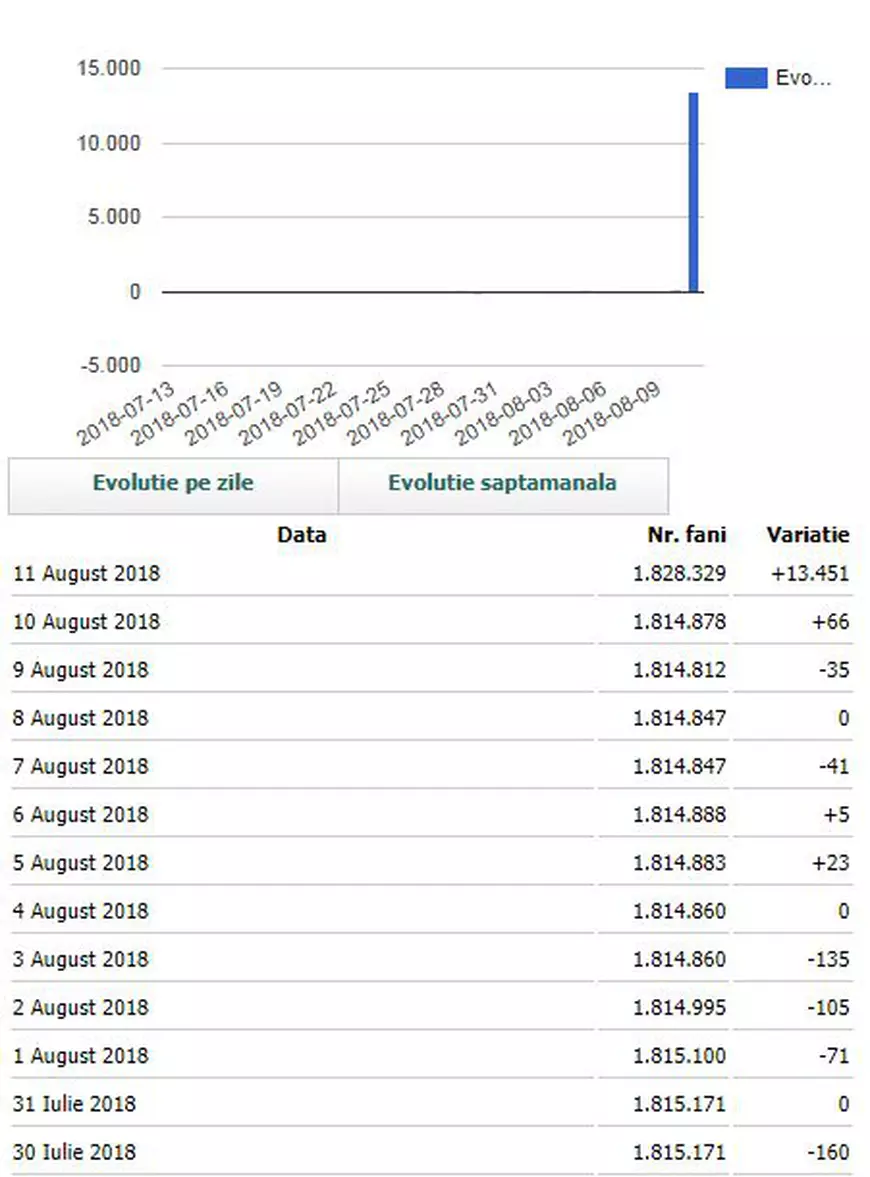This screenshot has height=1177, width=870.
Task: Click the Variatie column header
Action: point(808,535)
